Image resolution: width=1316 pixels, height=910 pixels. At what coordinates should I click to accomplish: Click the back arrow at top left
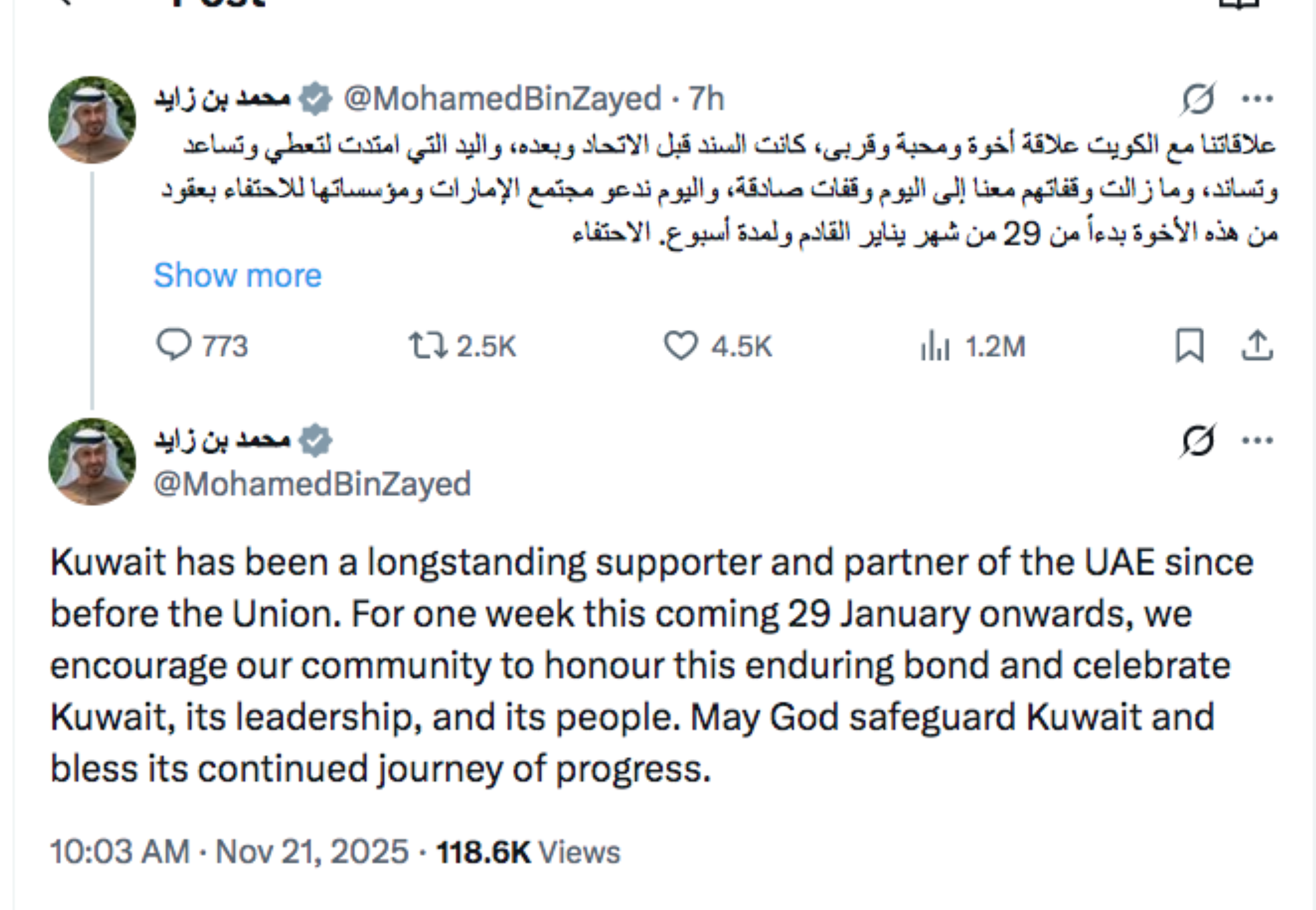[x=63, y=6]
